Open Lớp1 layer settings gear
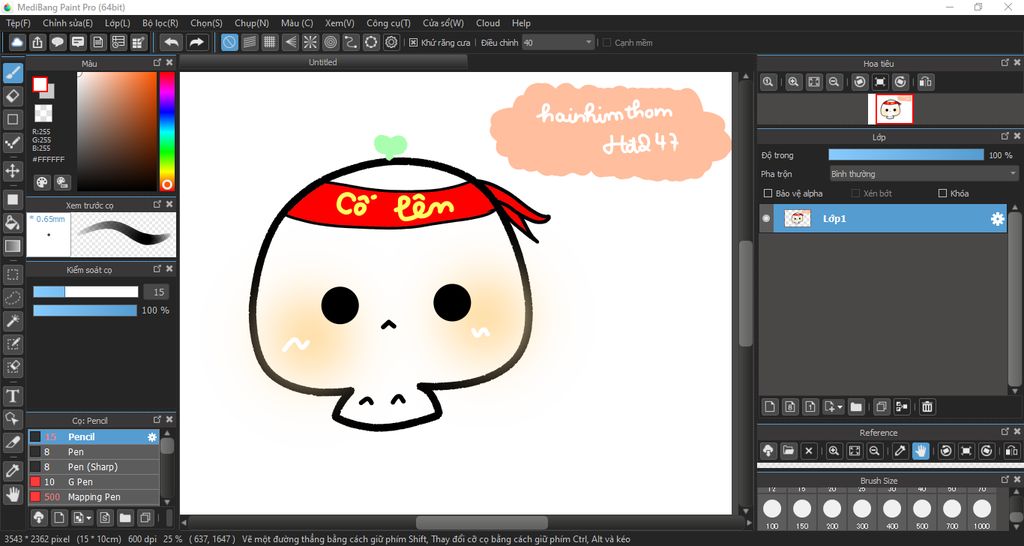Viewport: 1024px width, 546px height. click(997, 219)
